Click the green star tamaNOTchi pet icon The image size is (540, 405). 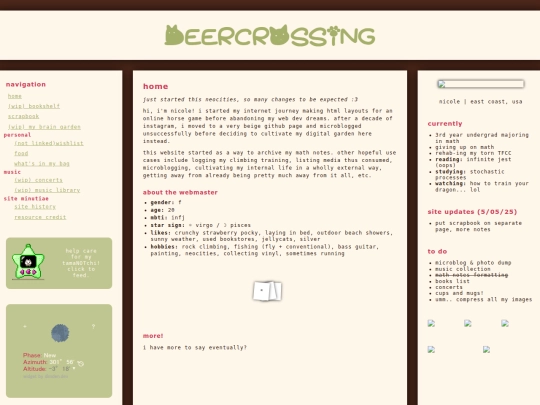pos(28,262)
